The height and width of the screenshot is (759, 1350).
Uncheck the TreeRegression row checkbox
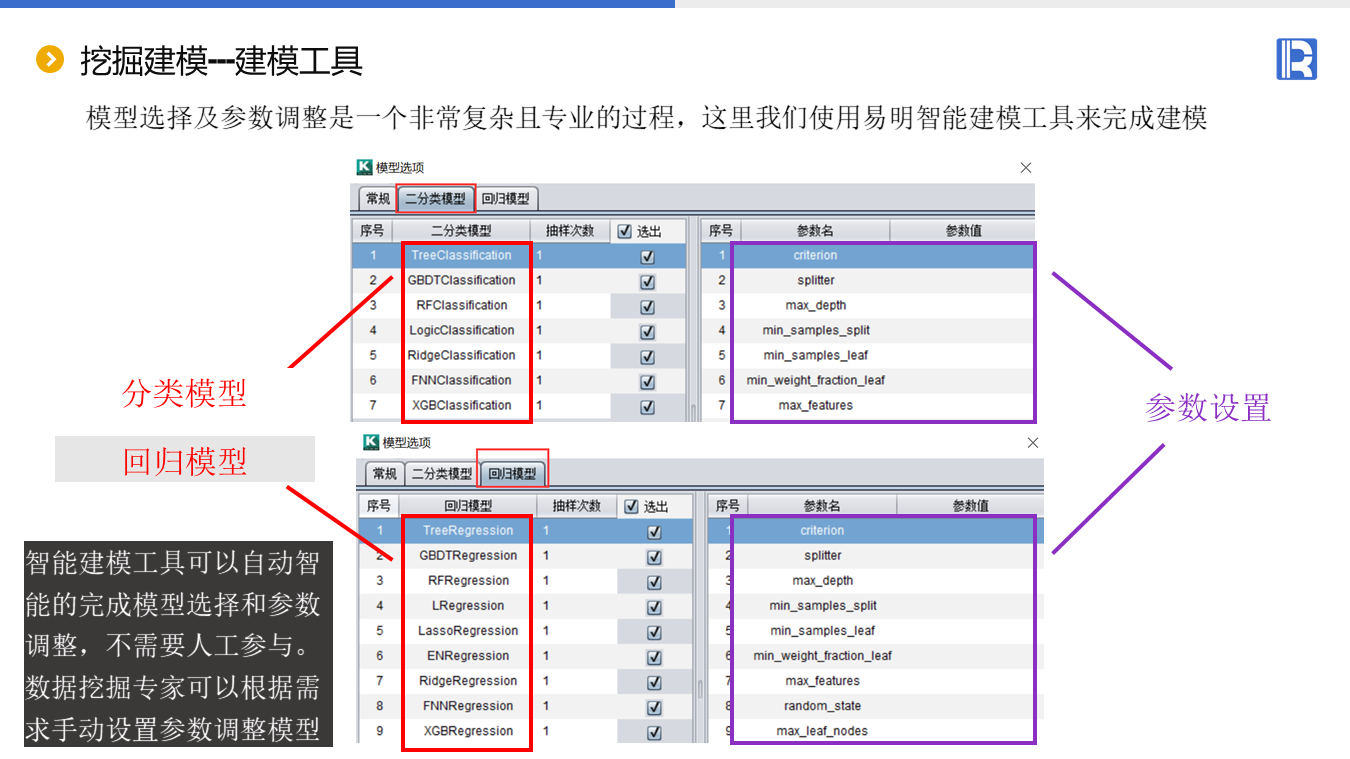pyautogui.click(x=654, y=531)
